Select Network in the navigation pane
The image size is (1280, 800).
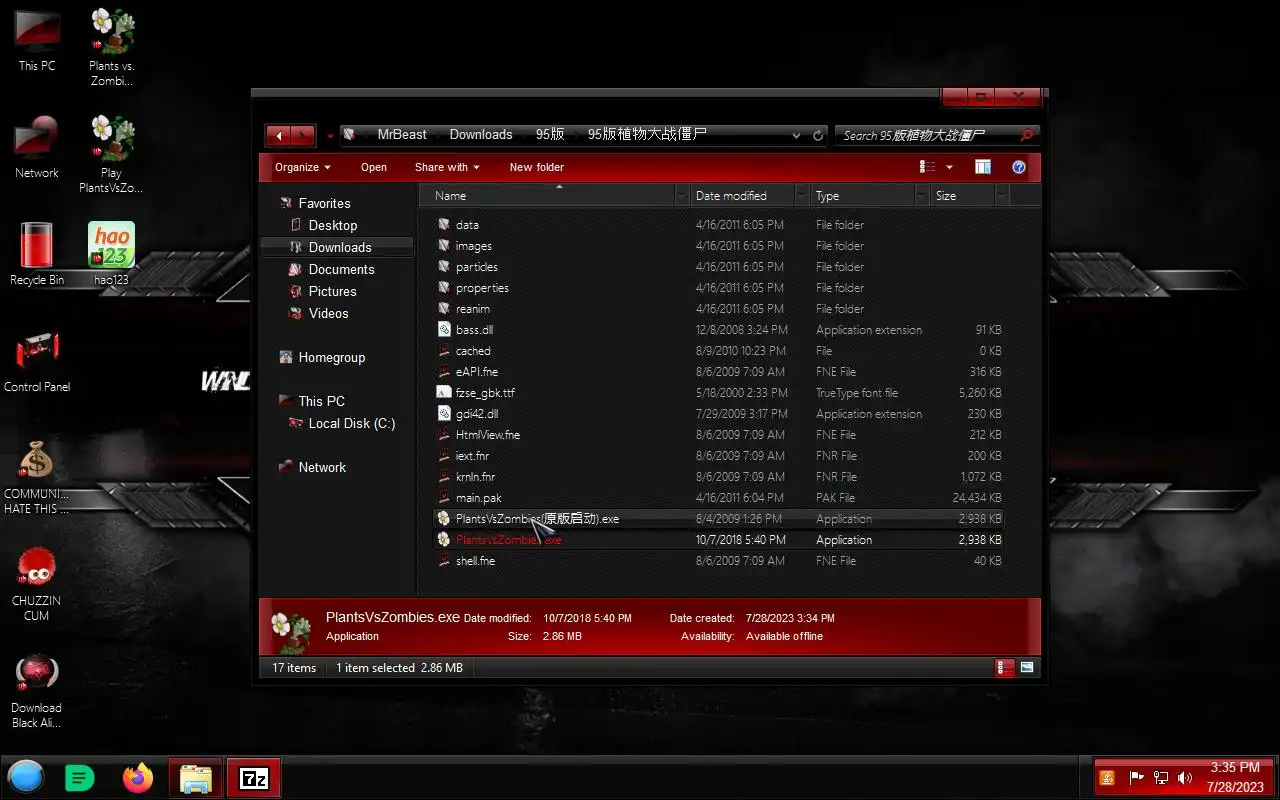point(322,467)
